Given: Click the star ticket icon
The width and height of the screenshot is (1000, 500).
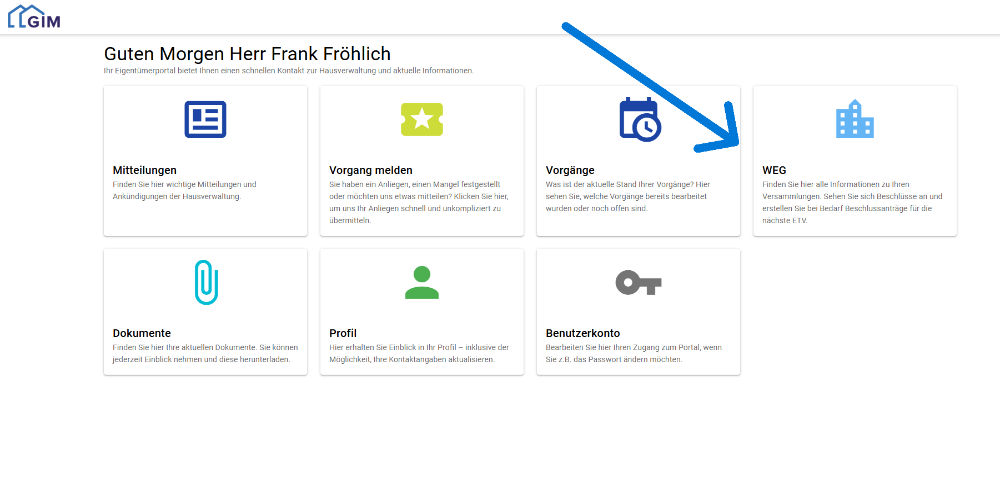Looking at the screenshot, I should pyautogui.click(x=422, y=119).
